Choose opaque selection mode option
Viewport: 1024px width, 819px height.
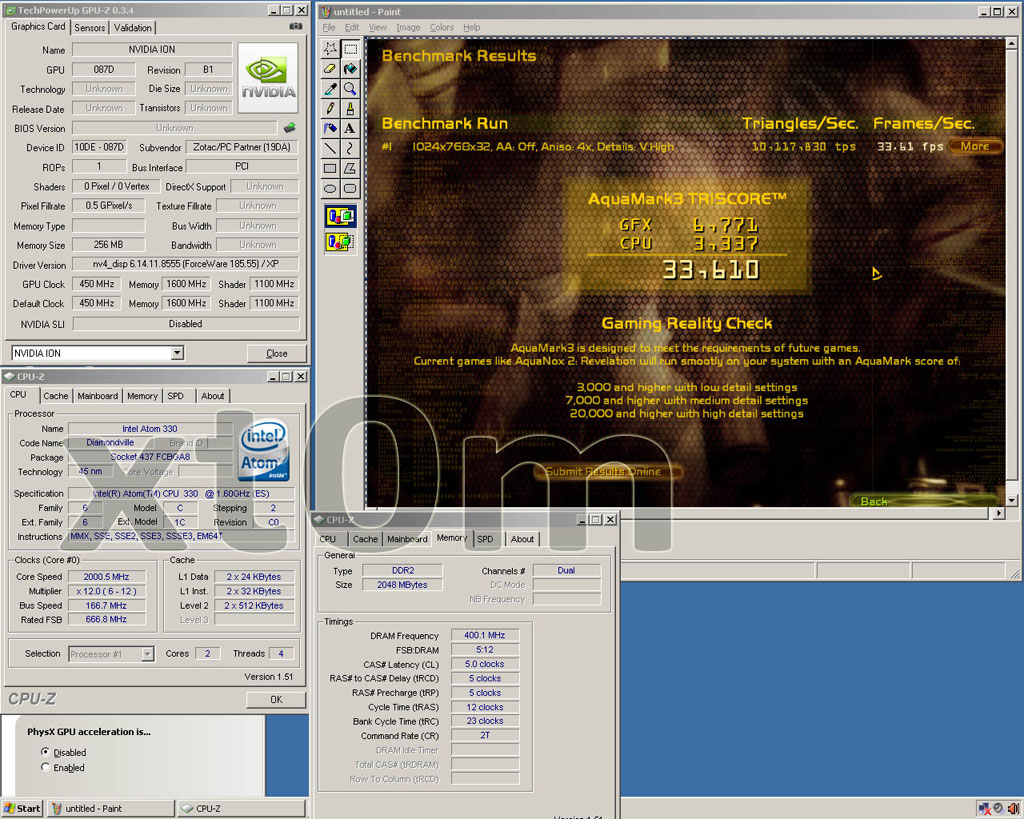[x=340, y=216]
